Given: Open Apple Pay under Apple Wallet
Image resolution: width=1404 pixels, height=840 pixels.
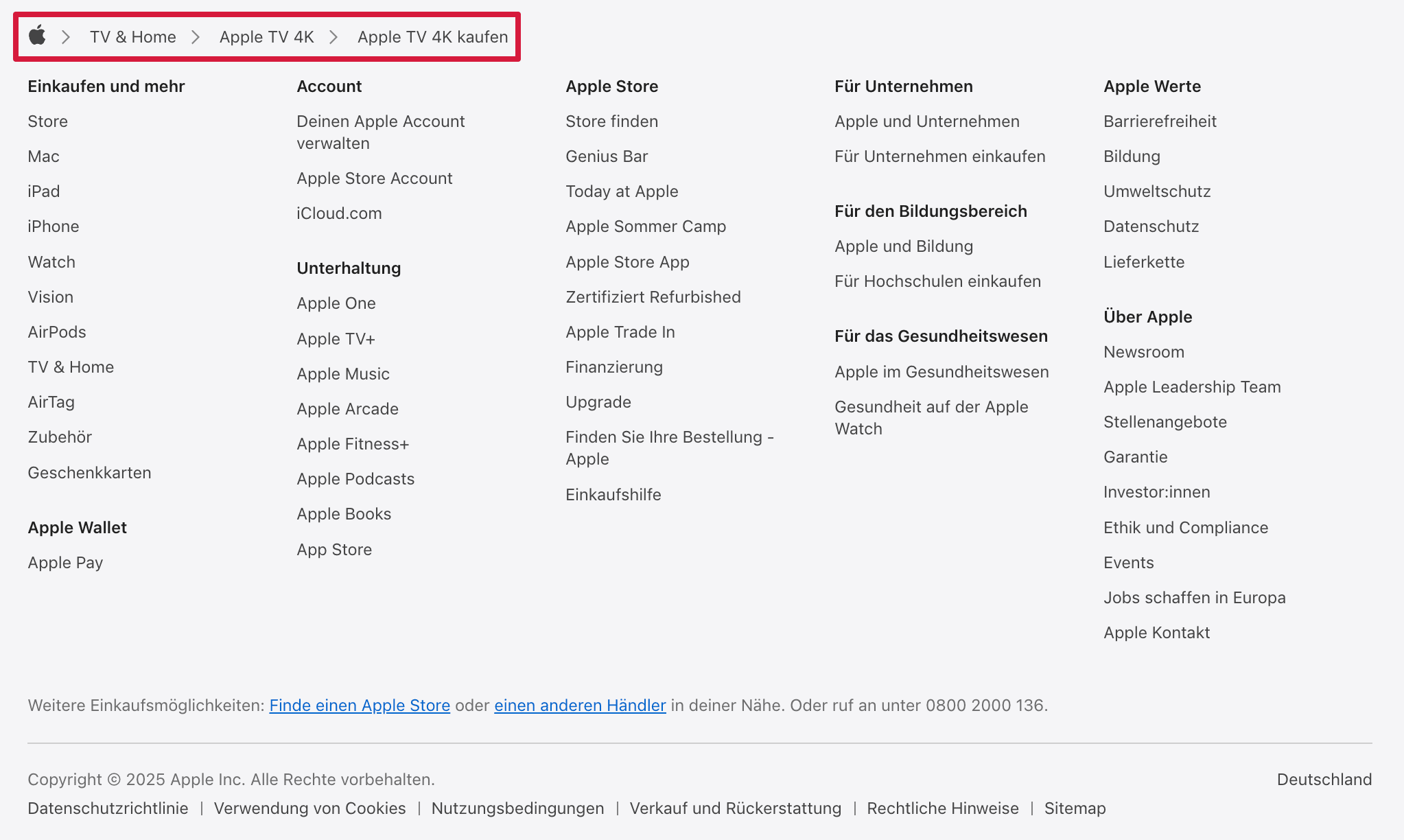Looking at the screenshot, I should pyautogui.click(x=66, y=563).
